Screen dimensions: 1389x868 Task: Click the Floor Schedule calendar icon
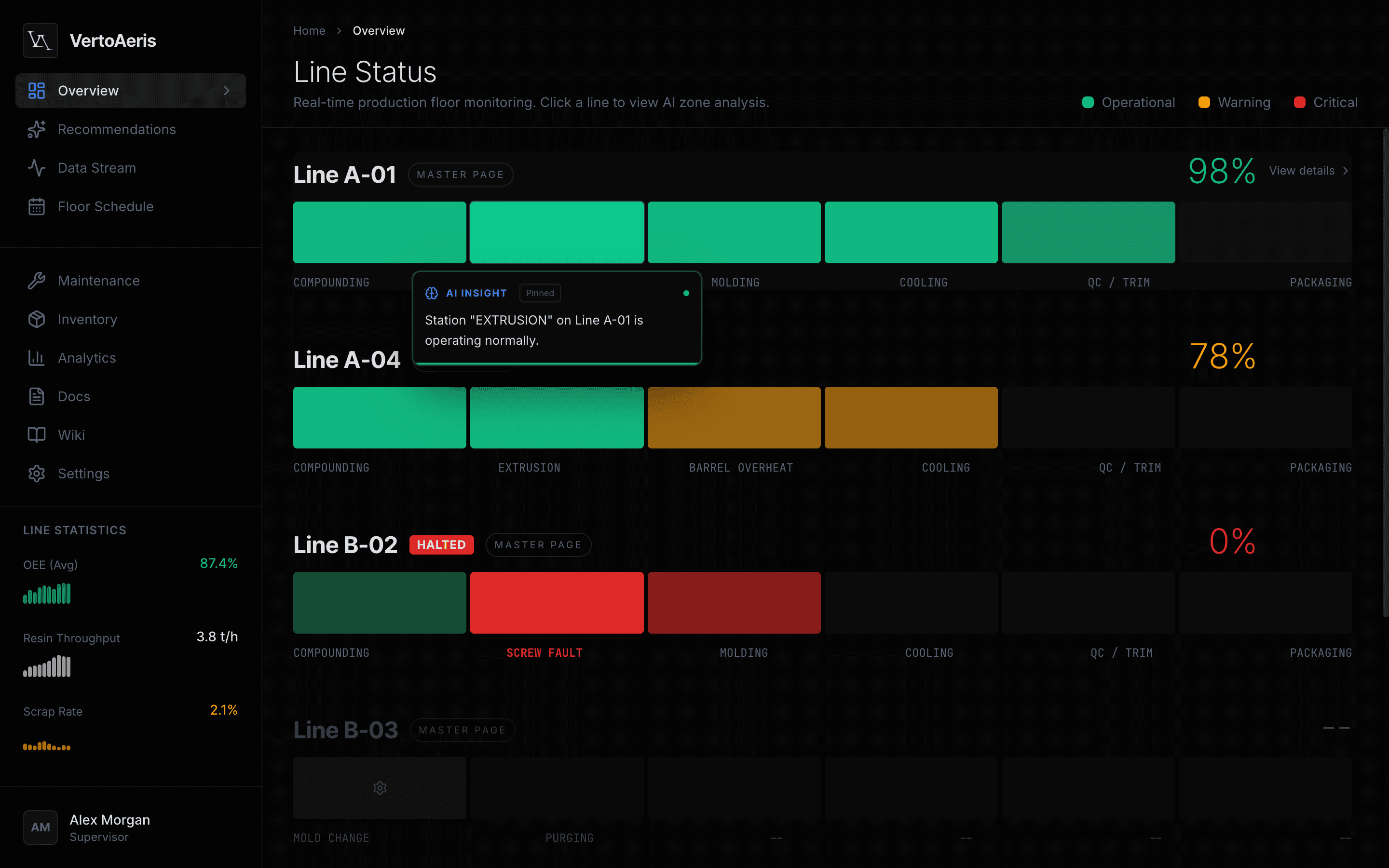[x=37, y=206]
